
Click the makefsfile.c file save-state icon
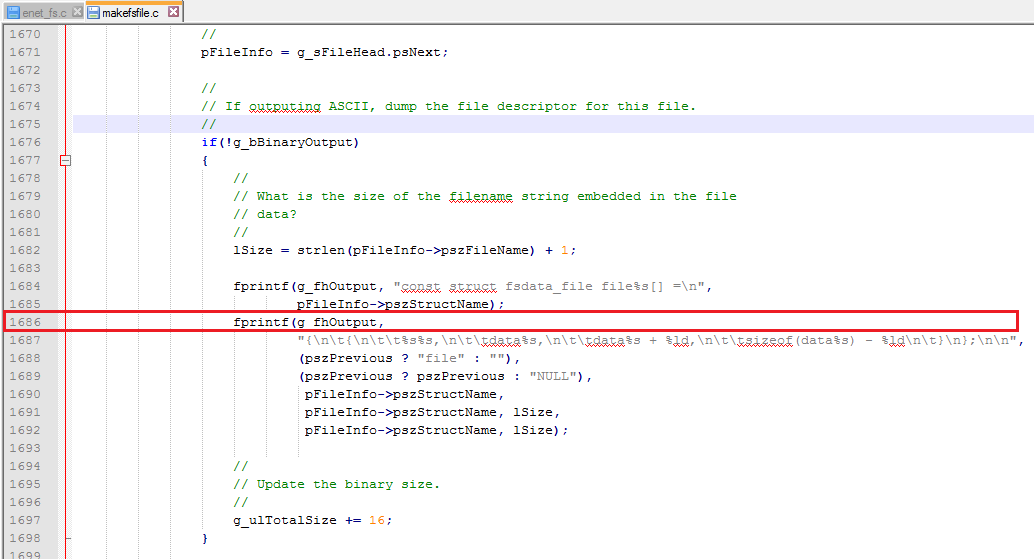pyautogui.click(x=94, y=13)
